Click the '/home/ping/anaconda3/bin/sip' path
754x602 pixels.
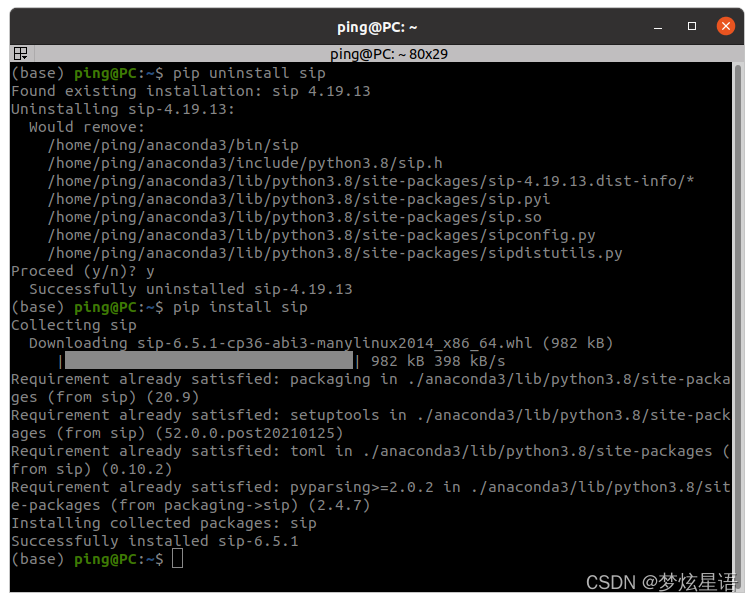tap(173, 145)
